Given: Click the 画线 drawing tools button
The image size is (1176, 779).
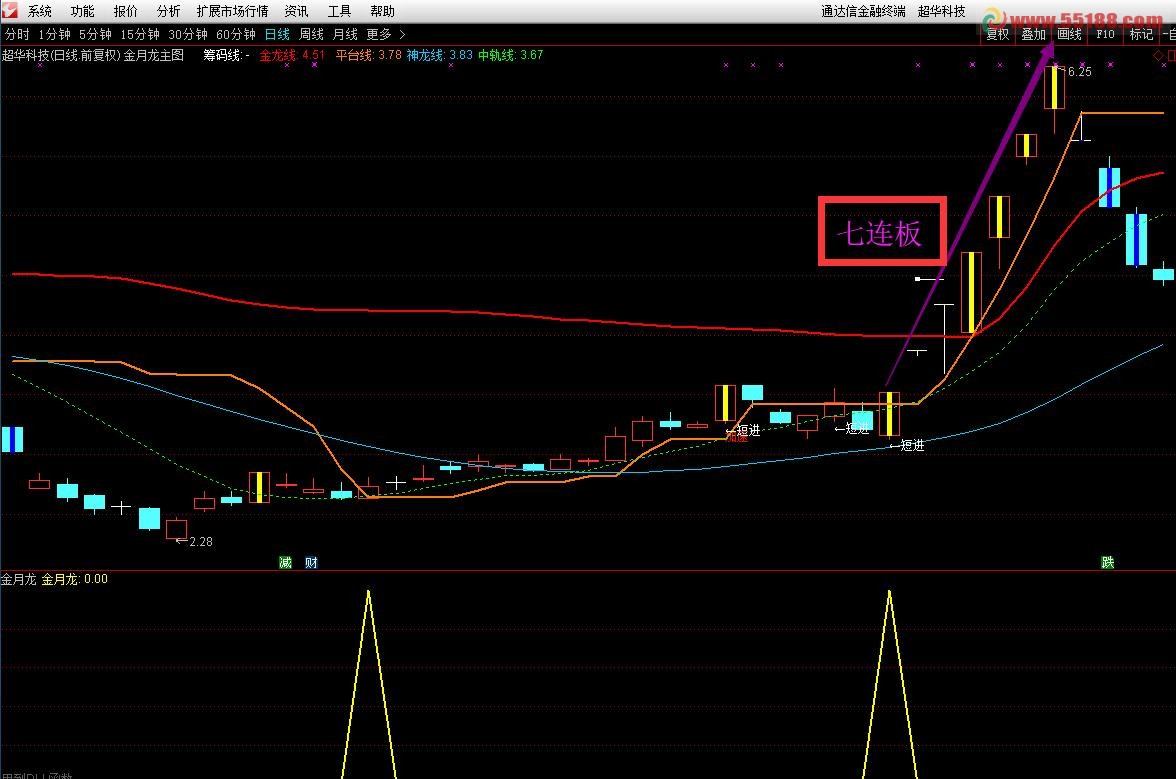Looking at the screenshot, I should 1069,34.
